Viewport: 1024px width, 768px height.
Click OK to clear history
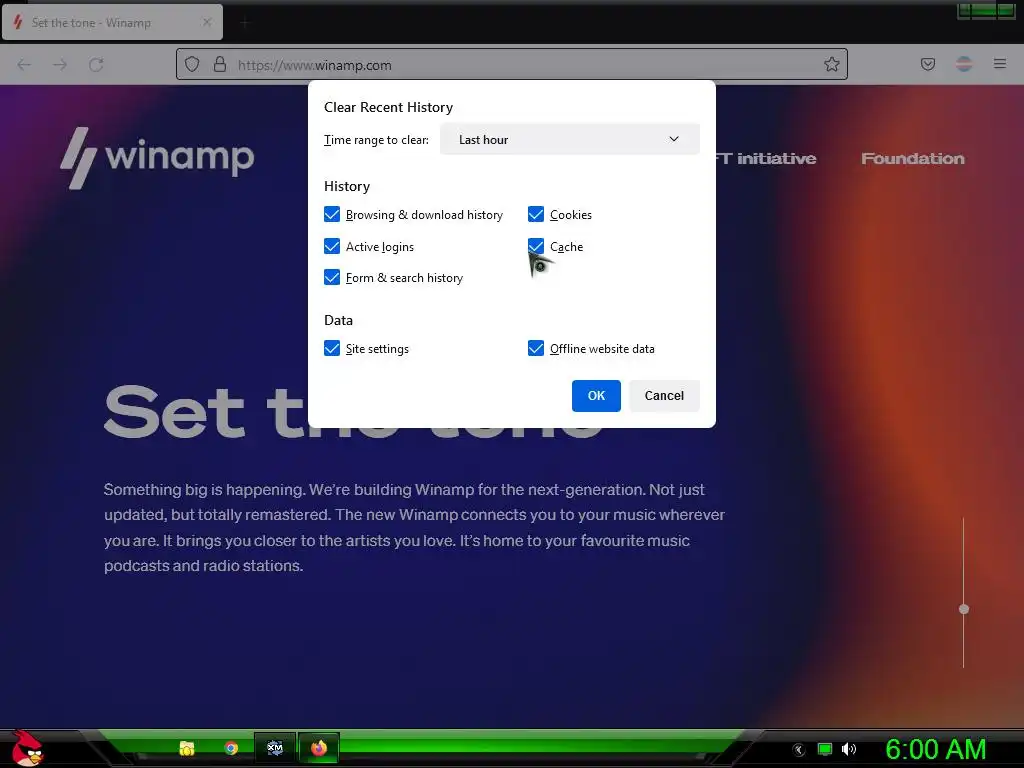pos(596,396)
